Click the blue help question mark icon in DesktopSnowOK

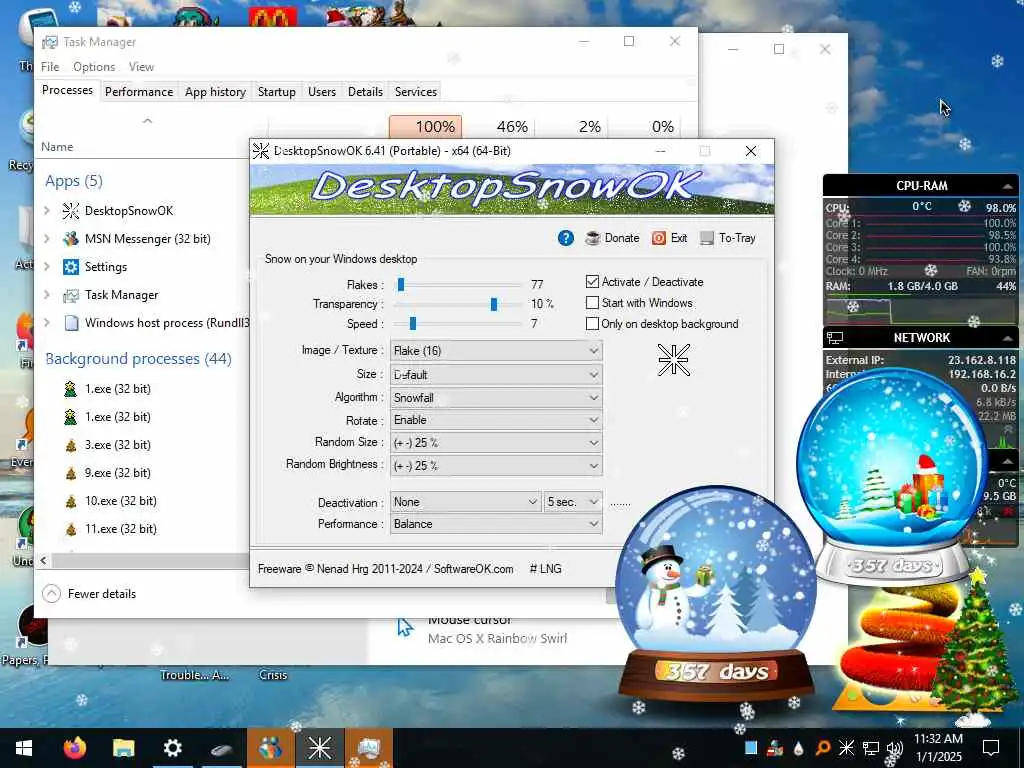(x=566, y=238)
